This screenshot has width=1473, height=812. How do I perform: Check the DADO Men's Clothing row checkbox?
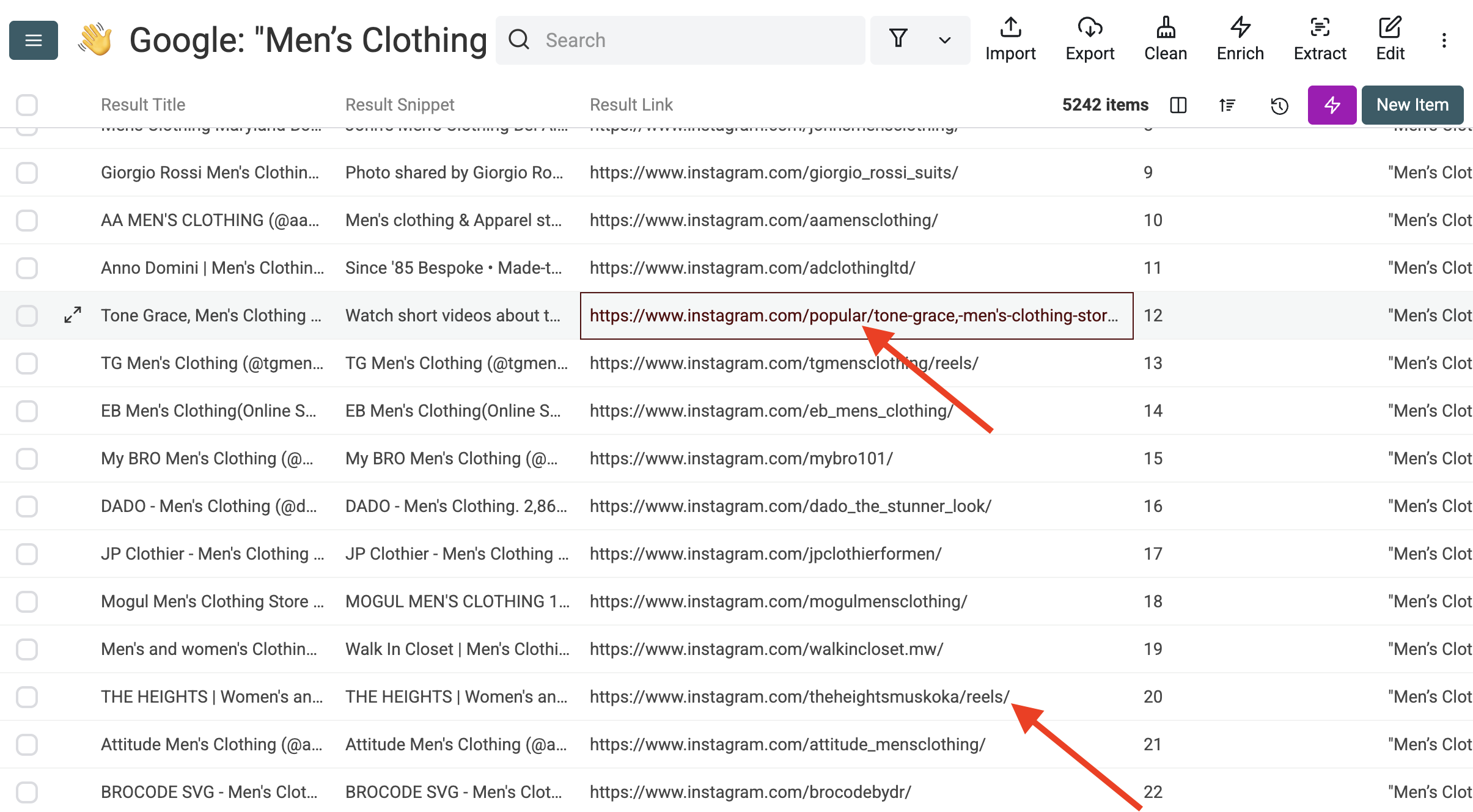pos(27,507)
